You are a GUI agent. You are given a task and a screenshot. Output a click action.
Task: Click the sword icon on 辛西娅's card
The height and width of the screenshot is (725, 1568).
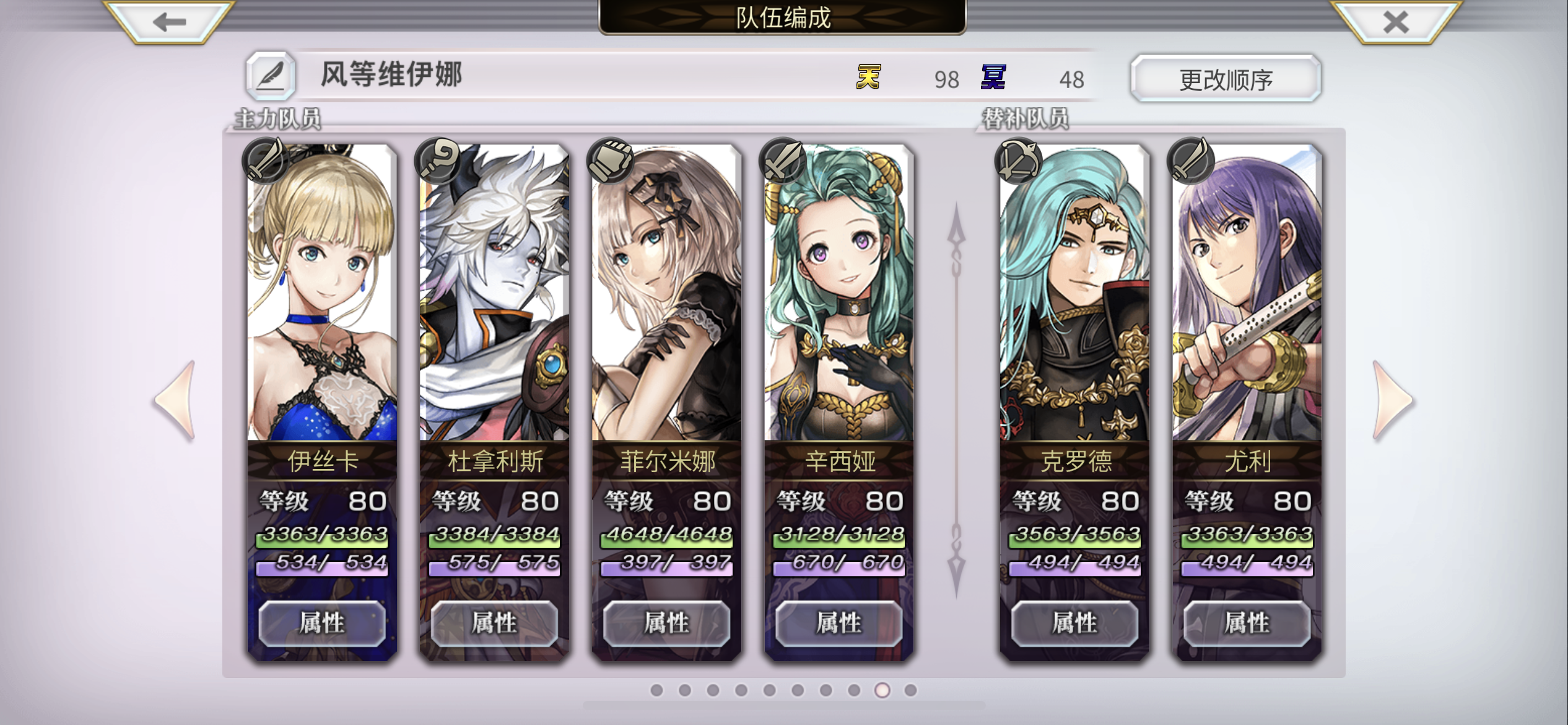783,160
